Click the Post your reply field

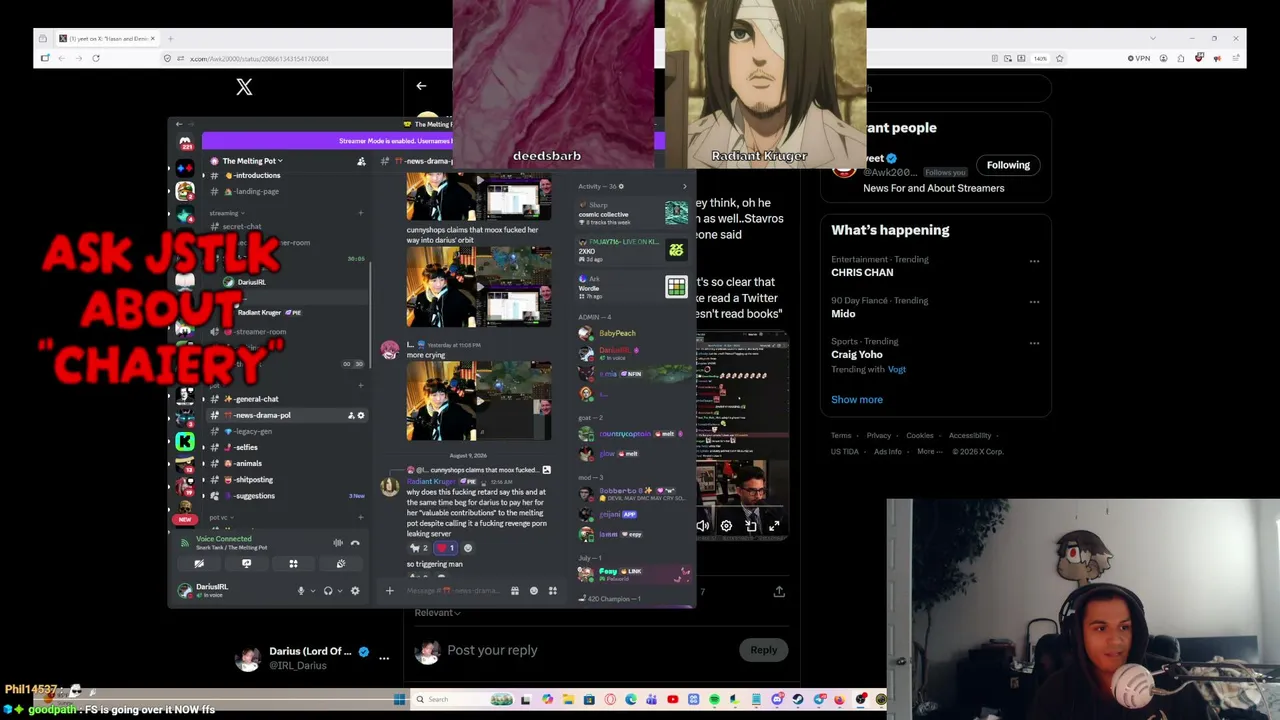[590, 650]
